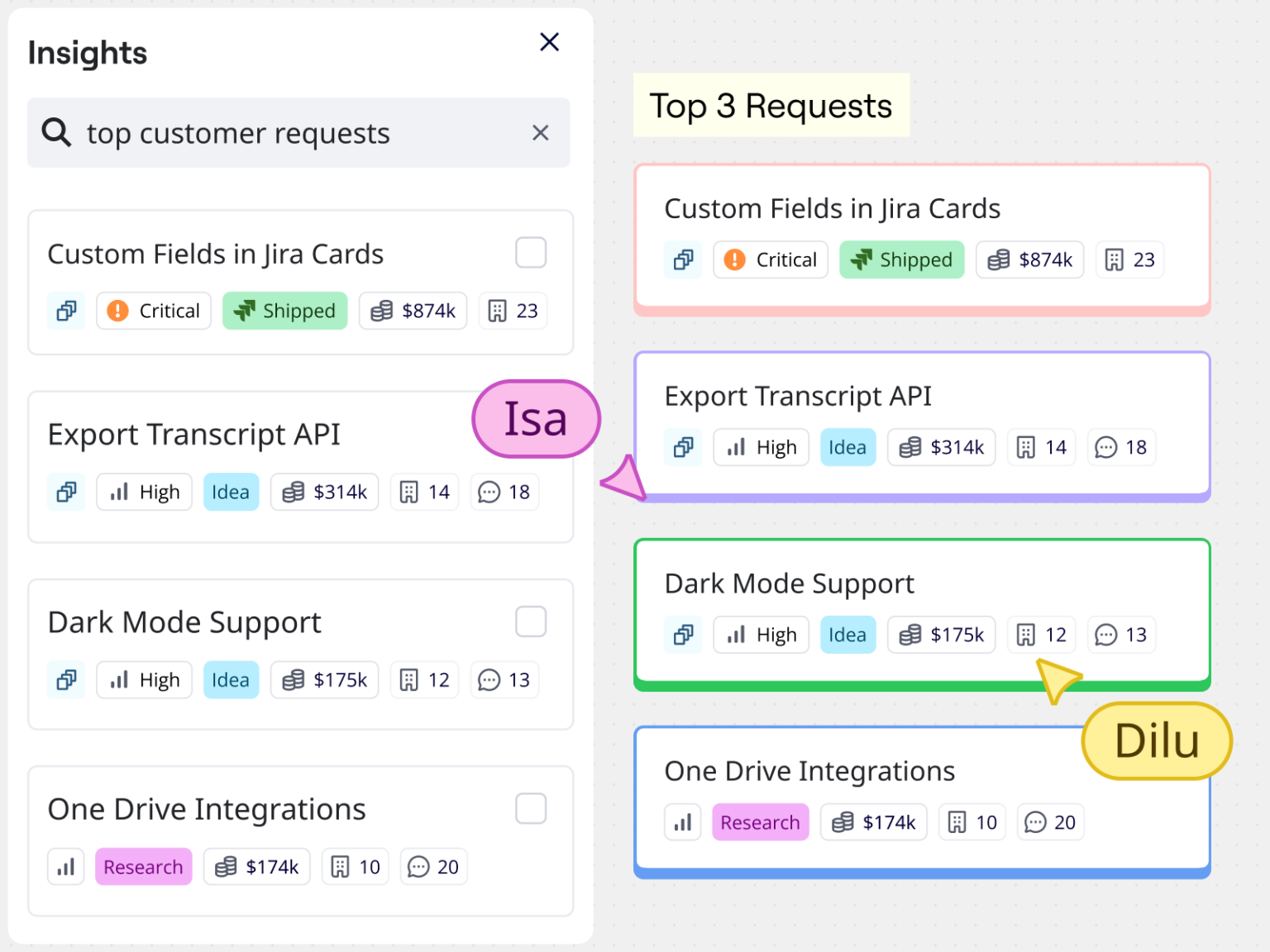
Task: Check the One Drive Integrations checkbox
Action: click(x=531, y=809)
